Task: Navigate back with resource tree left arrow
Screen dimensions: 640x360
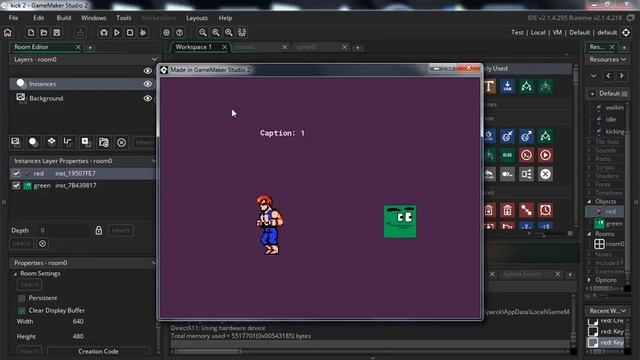Action: (609, 76)
